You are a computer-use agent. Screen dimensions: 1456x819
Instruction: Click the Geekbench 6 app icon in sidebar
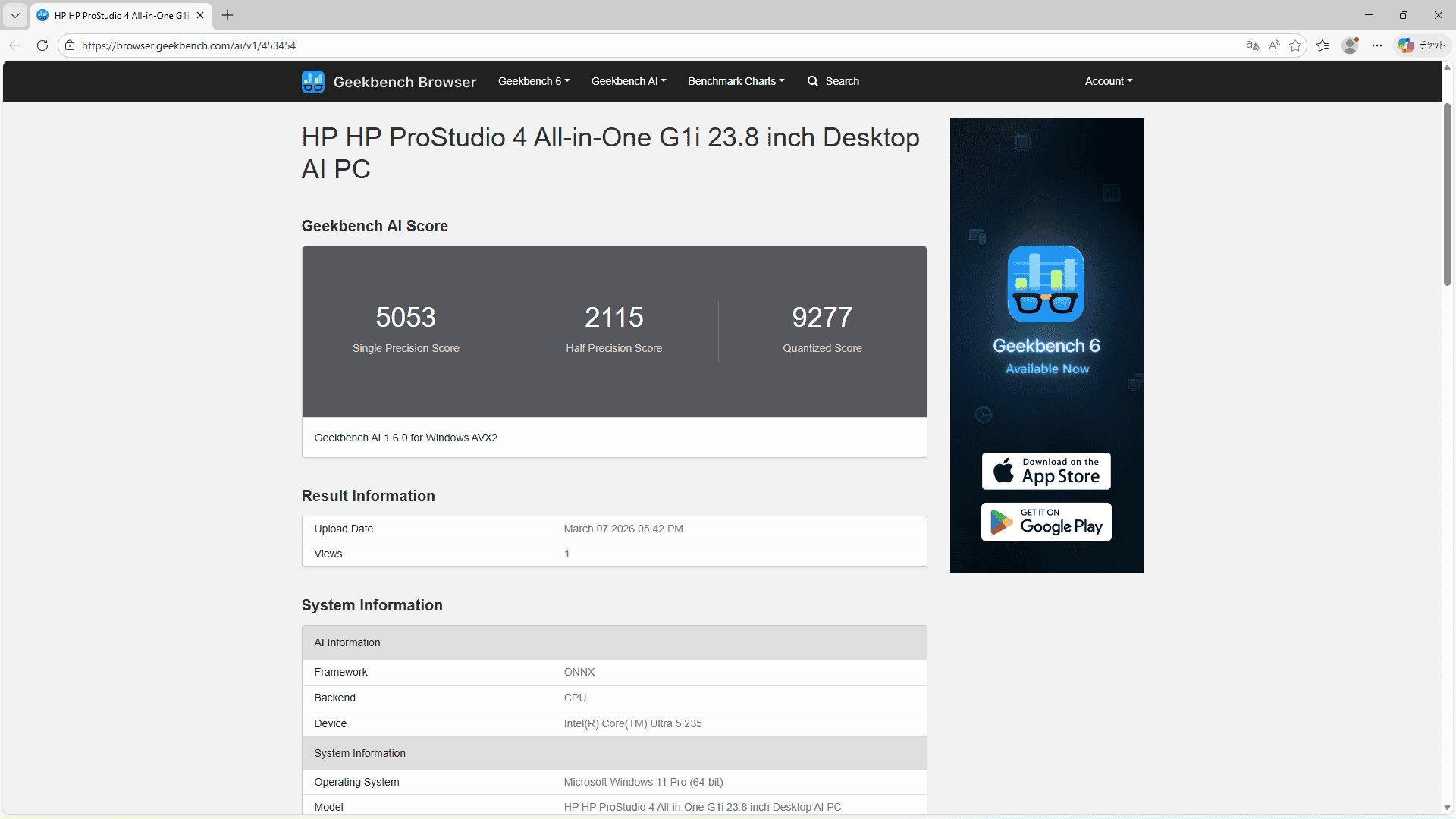point(1046,284)
